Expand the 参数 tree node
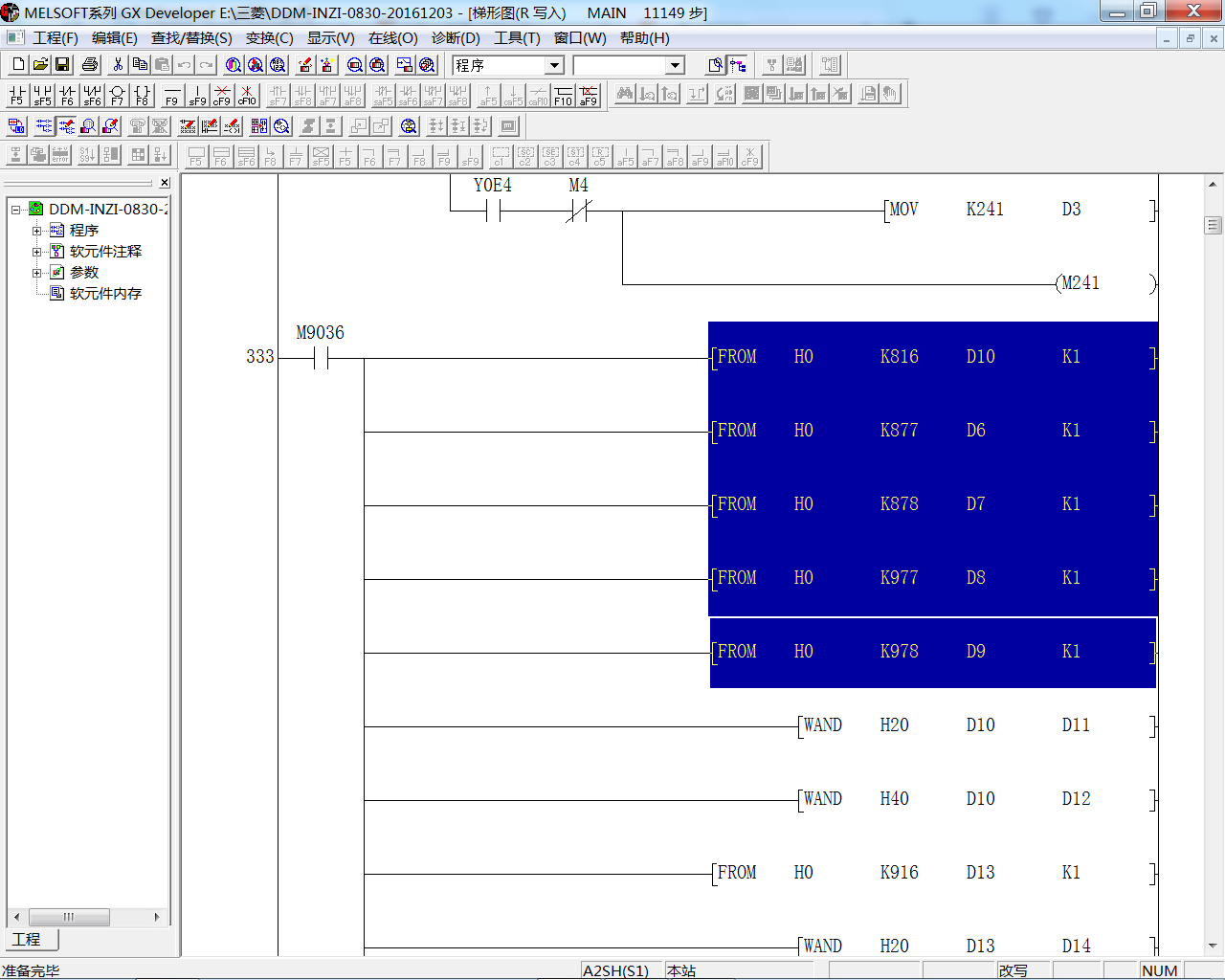 tap(36, 273)
